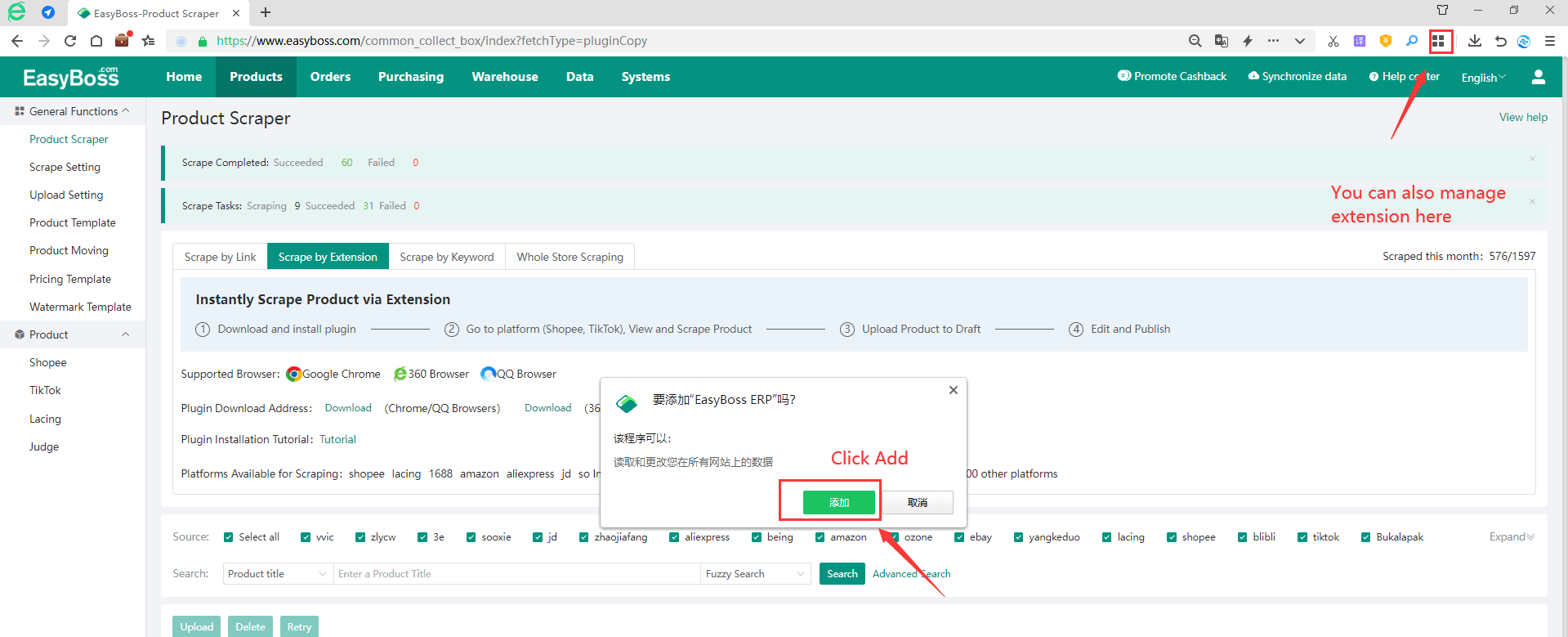Click the user account avatar icon

pyautogui.click(x=1539, y=77)
